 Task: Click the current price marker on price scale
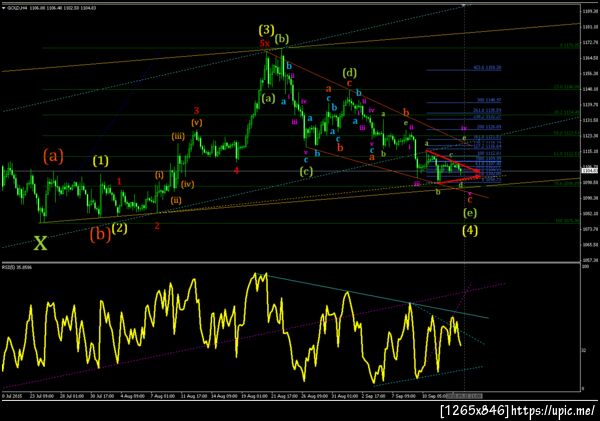pos(590,171)
